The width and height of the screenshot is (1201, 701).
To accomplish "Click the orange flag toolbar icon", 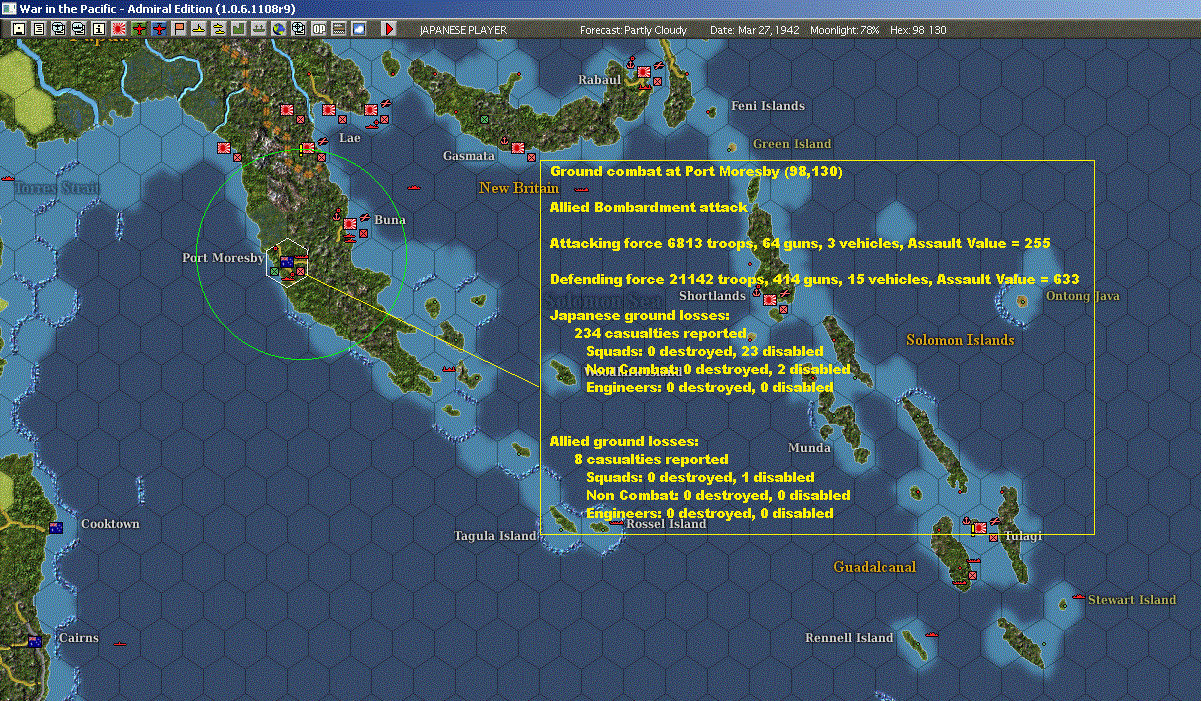I will [x=179, y=29].
